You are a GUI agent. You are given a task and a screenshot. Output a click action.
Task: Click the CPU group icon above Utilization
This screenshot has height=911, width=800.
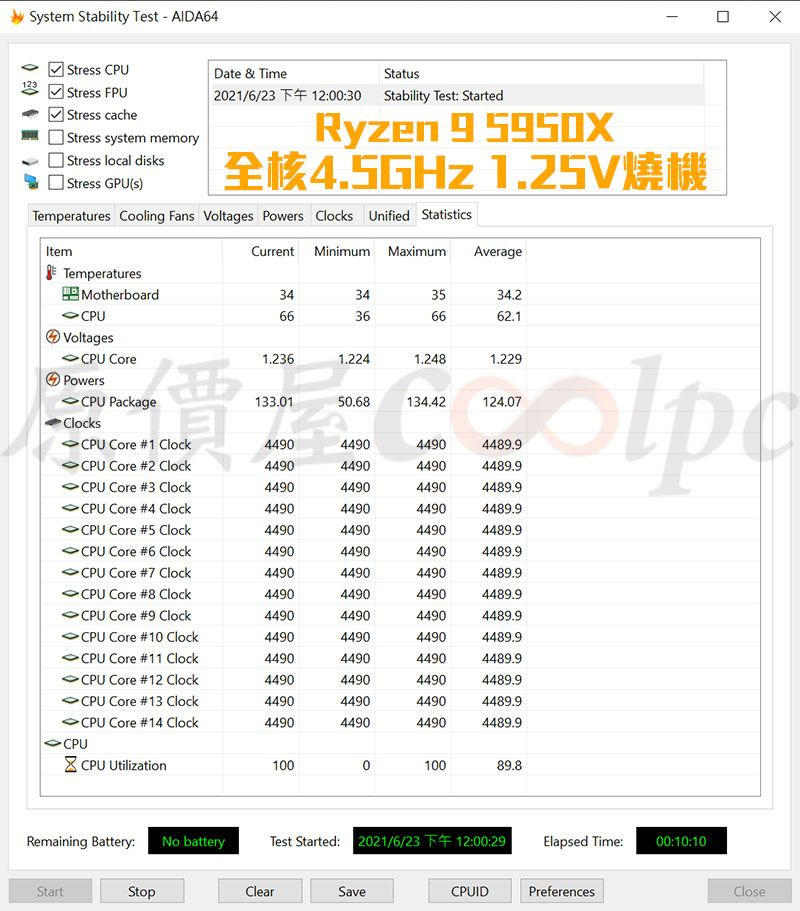[53, 743]
